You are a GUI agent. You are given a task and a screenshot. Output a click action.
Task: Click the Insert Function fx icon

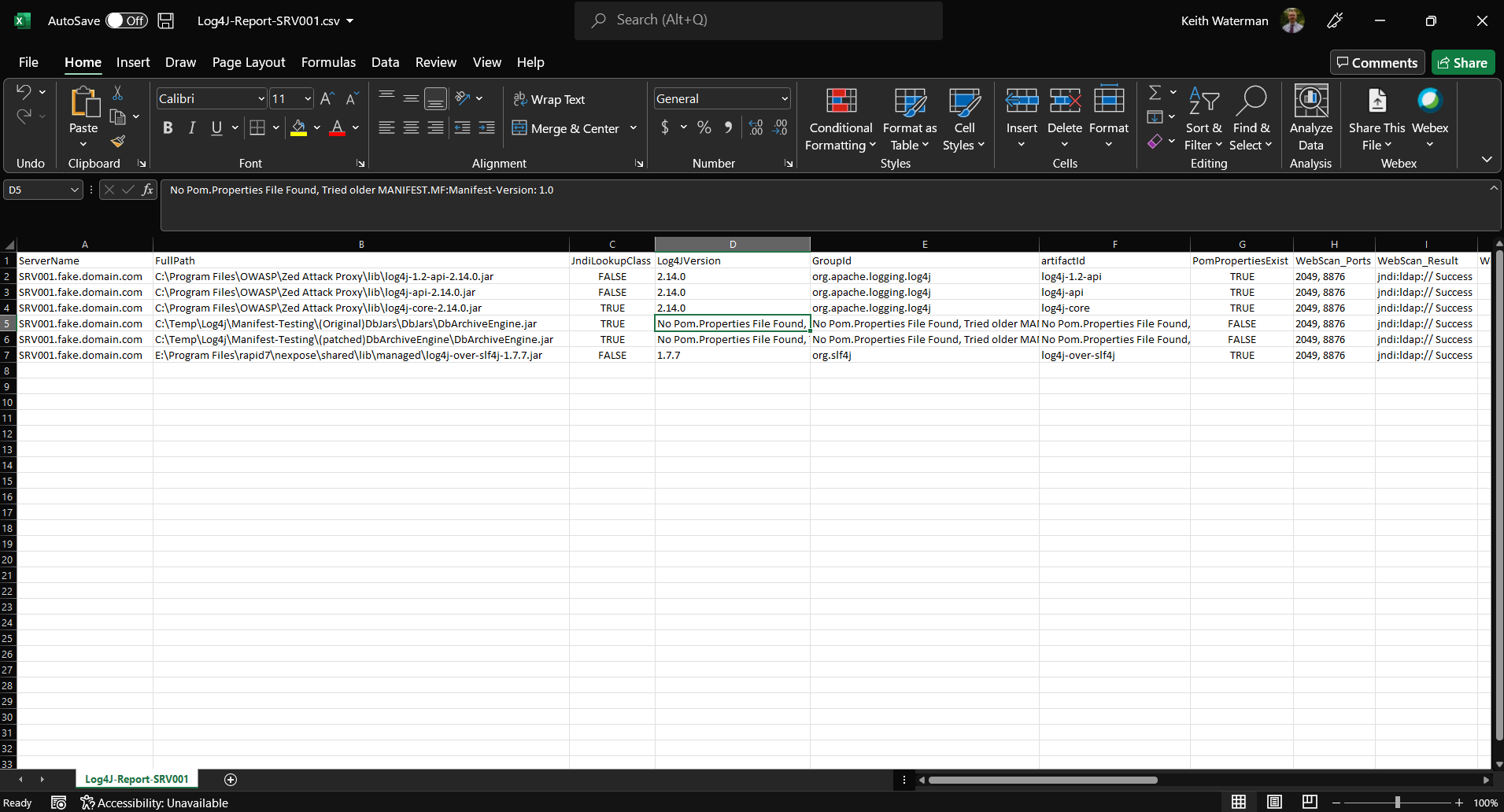click(x=147, y=190)
